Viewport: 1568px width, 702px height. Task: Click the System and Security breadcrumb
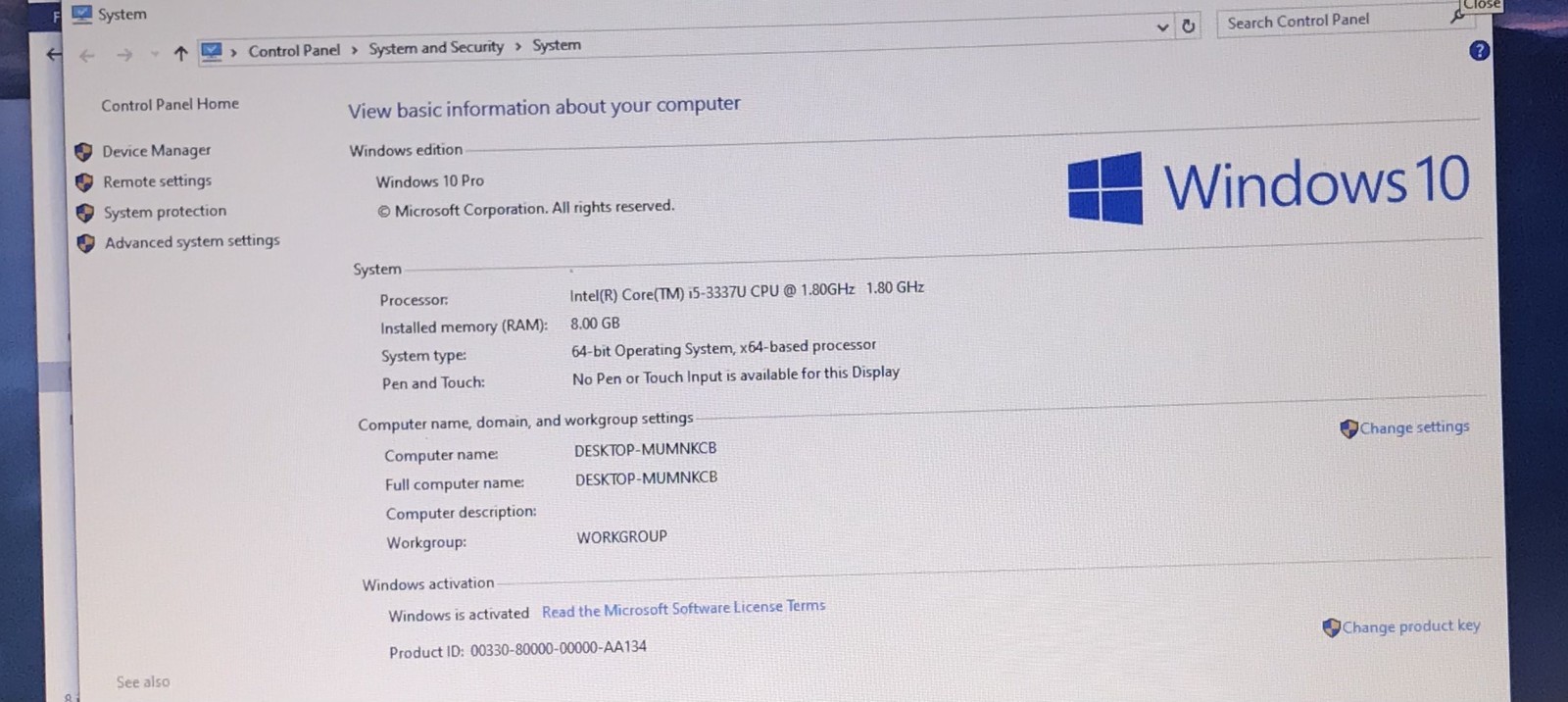pyautogui.click(x=436, y=47)
